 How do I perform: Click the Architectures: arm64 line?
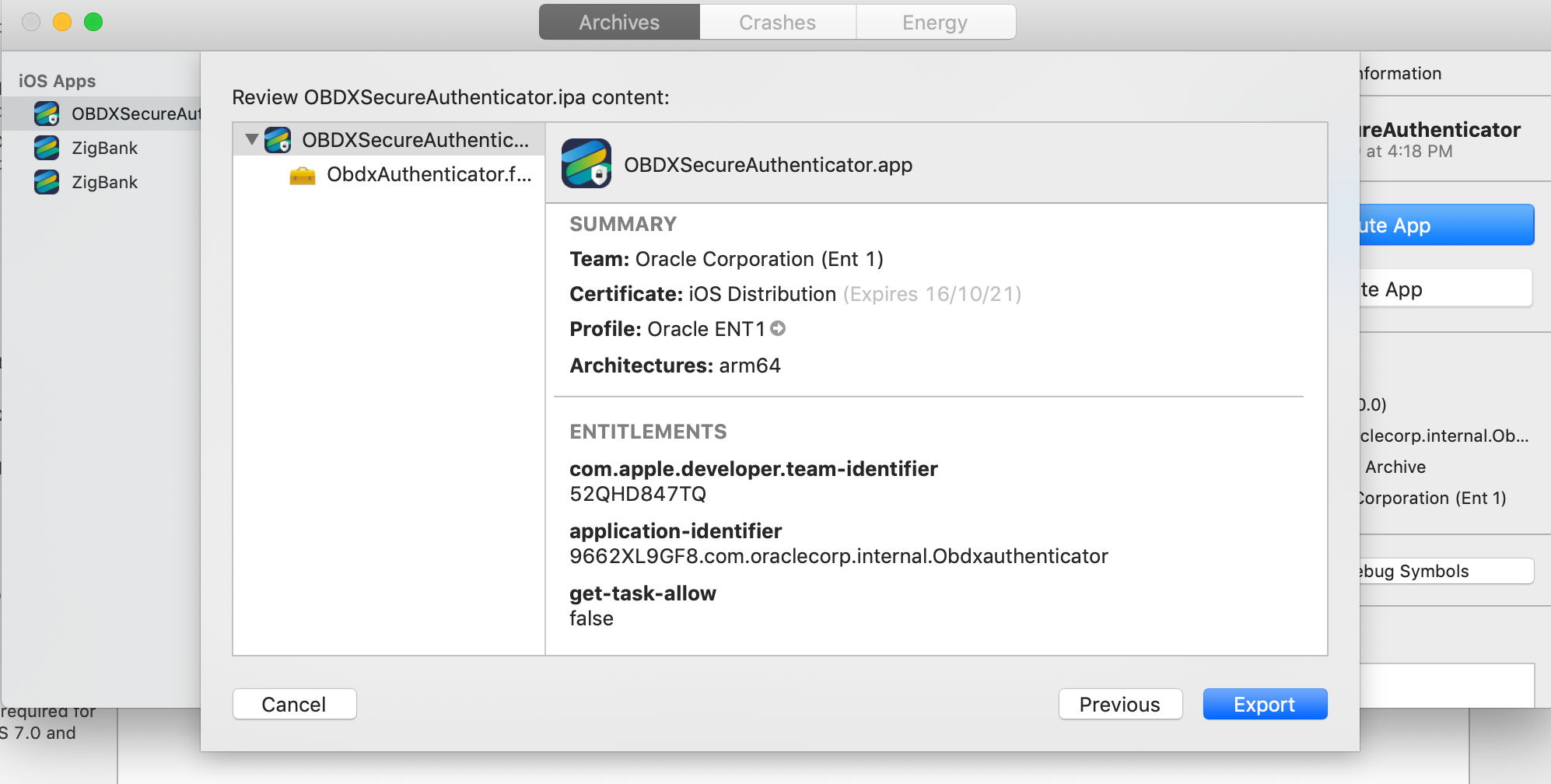(x=675, y=366)
